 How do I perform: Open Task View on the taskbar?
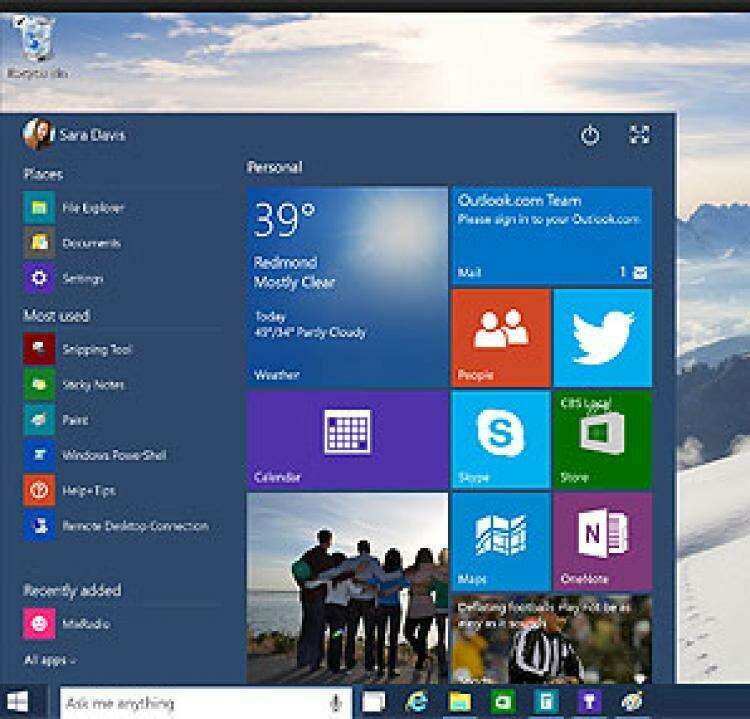coord(374,702)
